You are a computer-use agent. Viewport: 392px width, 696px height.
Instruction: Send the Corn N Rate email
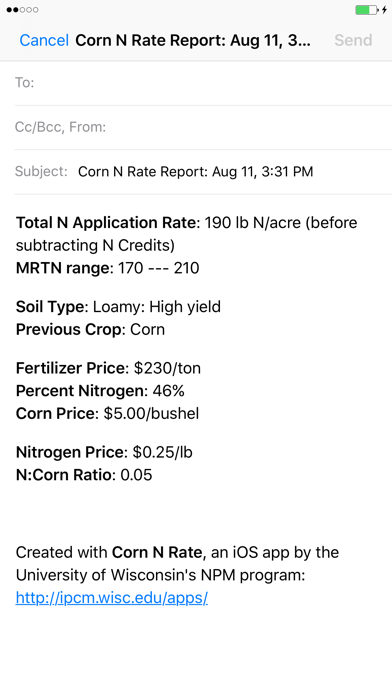click(x=353, y=40)
